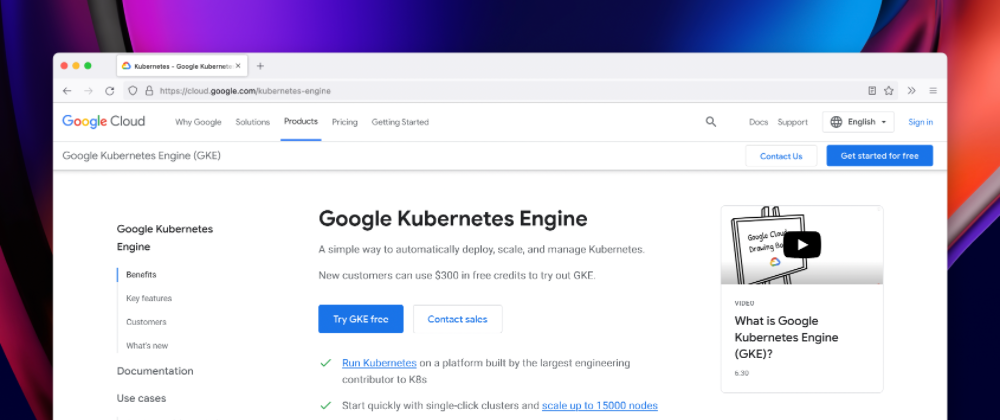The width and height of the screenshot is (1000, 420).
Task: Toggle reader view icon in address bar
Action: (x=872, y=91)
